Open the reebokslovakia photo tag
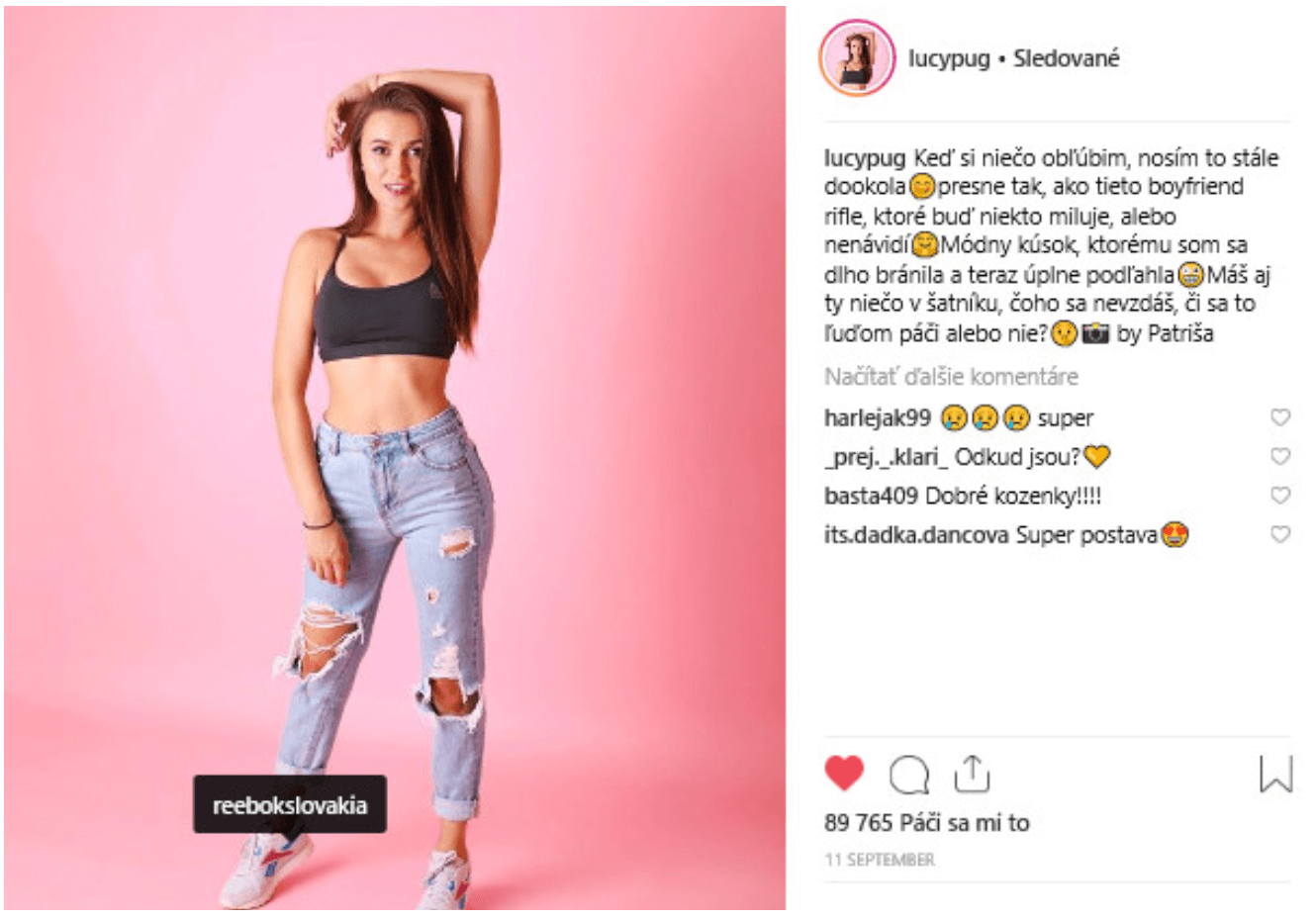 290,805
